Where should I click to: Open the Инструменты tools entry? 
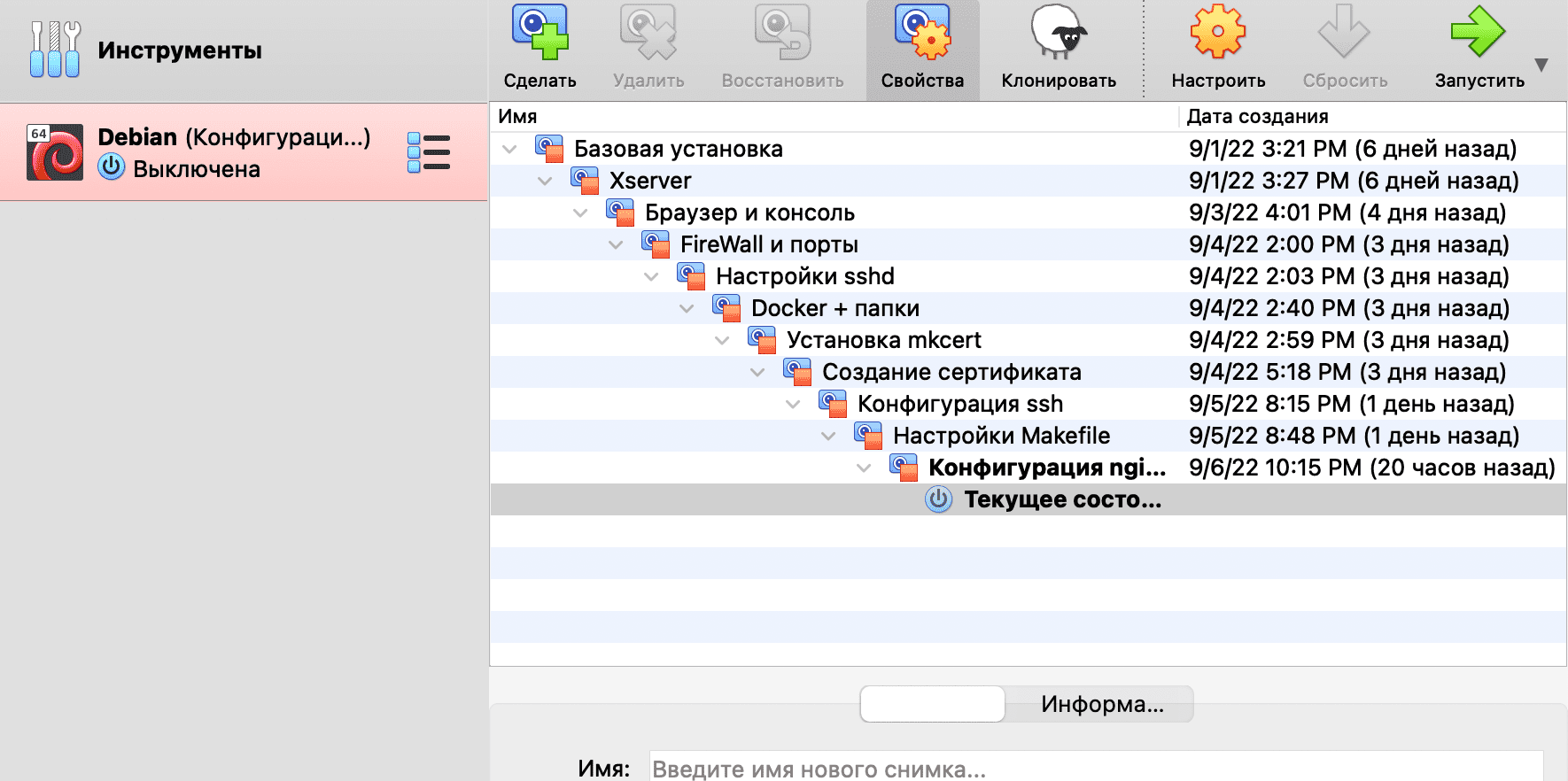244,50
